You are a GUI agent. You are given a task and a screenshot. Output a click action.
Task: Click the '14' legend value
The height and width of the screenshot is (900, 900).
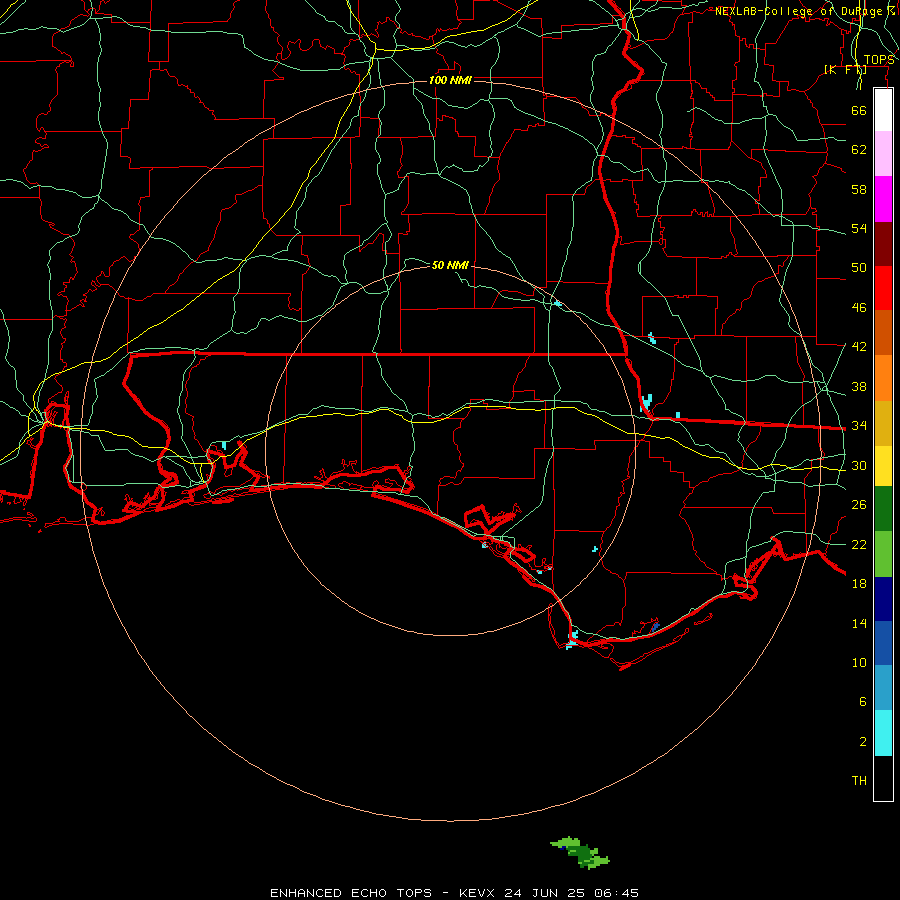coord(859,623)
